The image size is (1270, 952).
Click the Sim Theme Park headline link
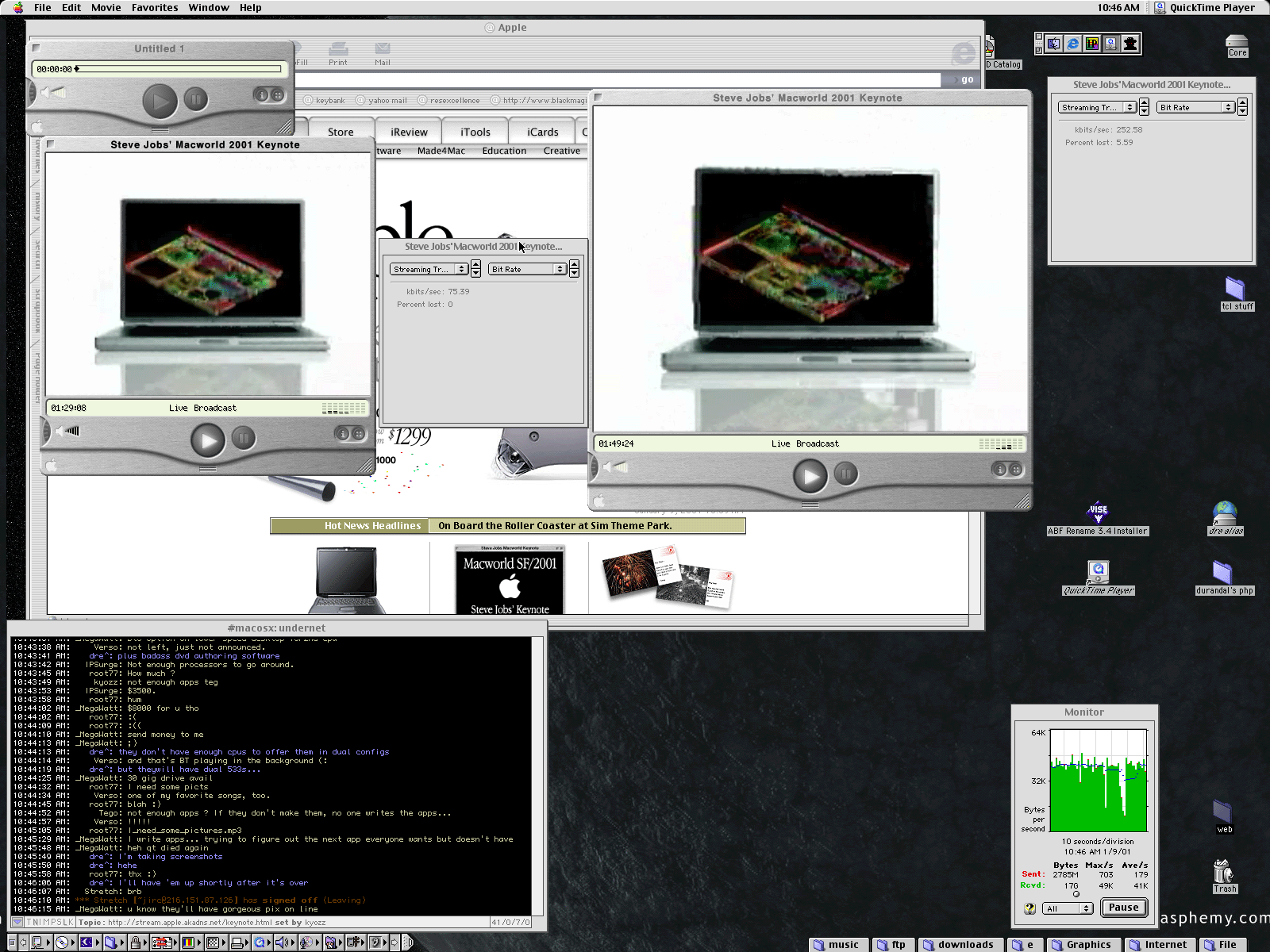pos(555,526)
